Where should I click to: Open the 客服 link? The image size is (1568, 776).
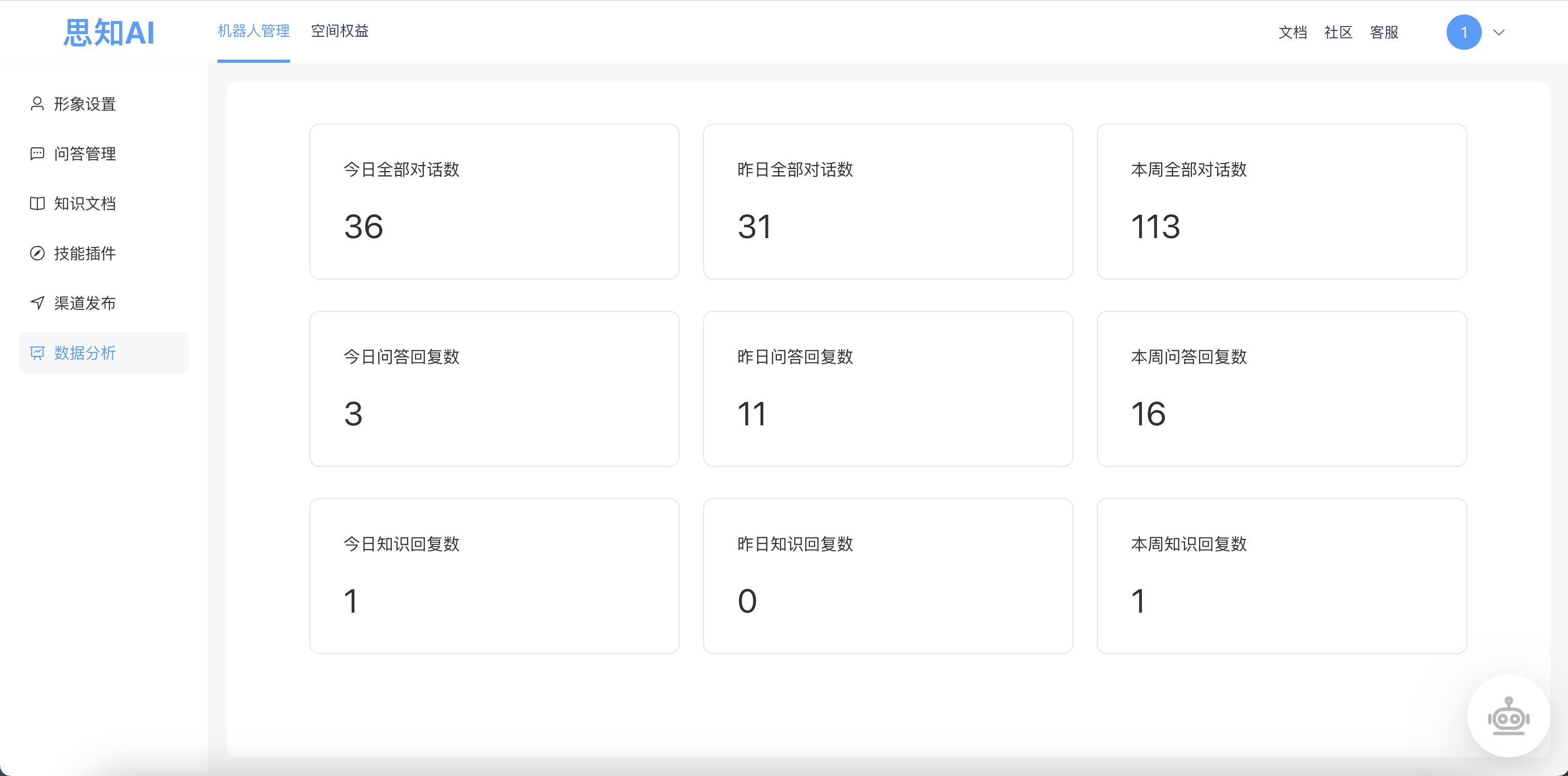coord(1384,32)
